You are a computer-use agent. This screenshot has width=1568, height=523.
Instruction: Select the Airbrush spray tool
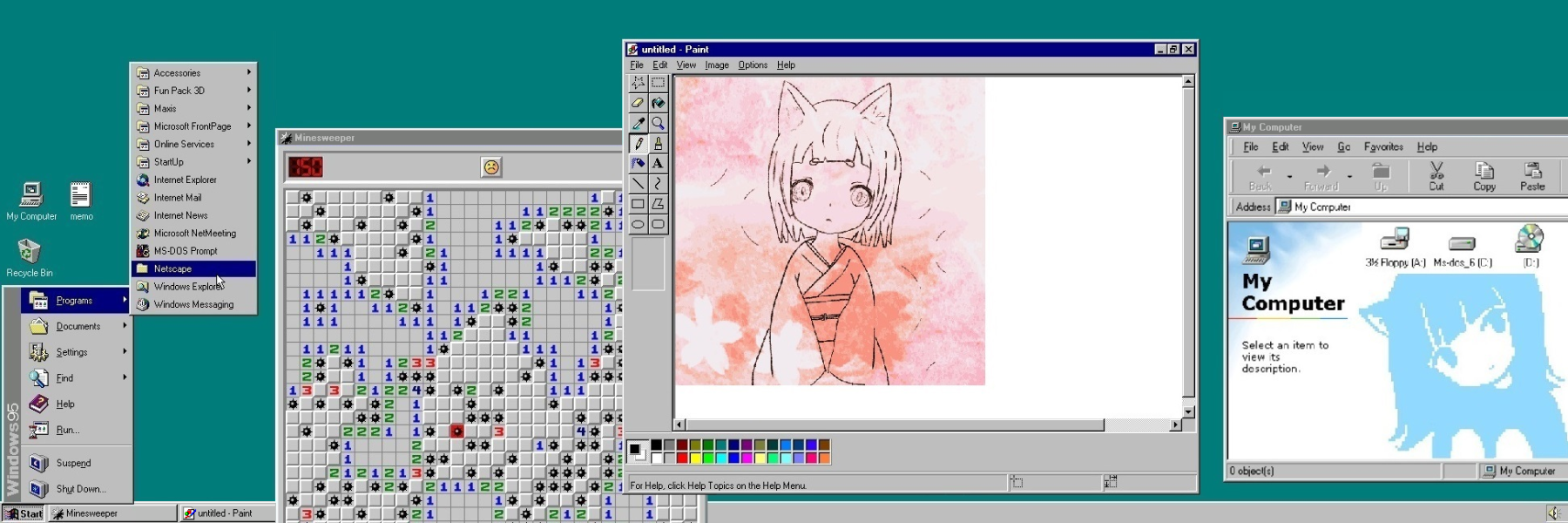[638, 163]
